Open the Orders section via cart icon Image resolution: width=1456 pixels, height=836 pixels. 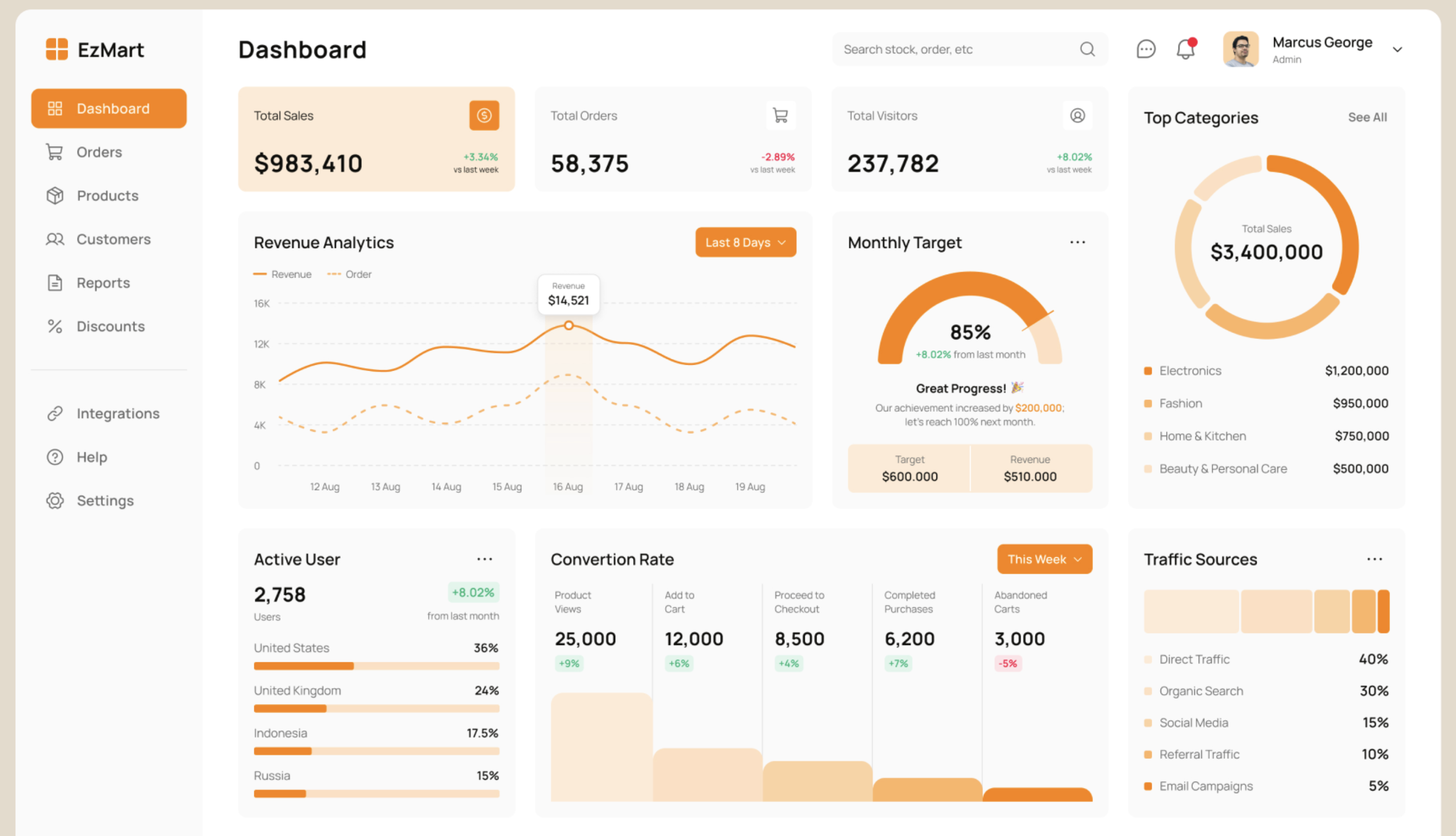[x=55, y=151]
